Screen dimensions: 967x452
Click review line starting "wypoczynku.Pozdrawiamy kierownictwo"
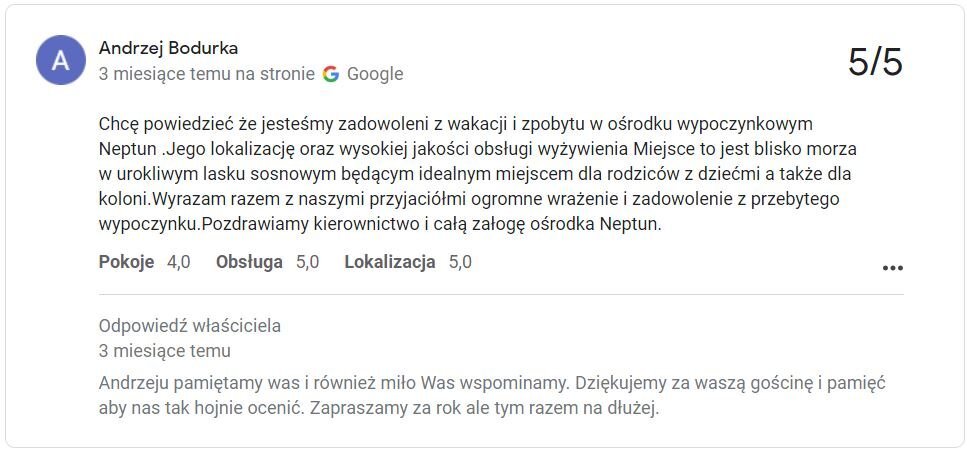tap(380, 225)
